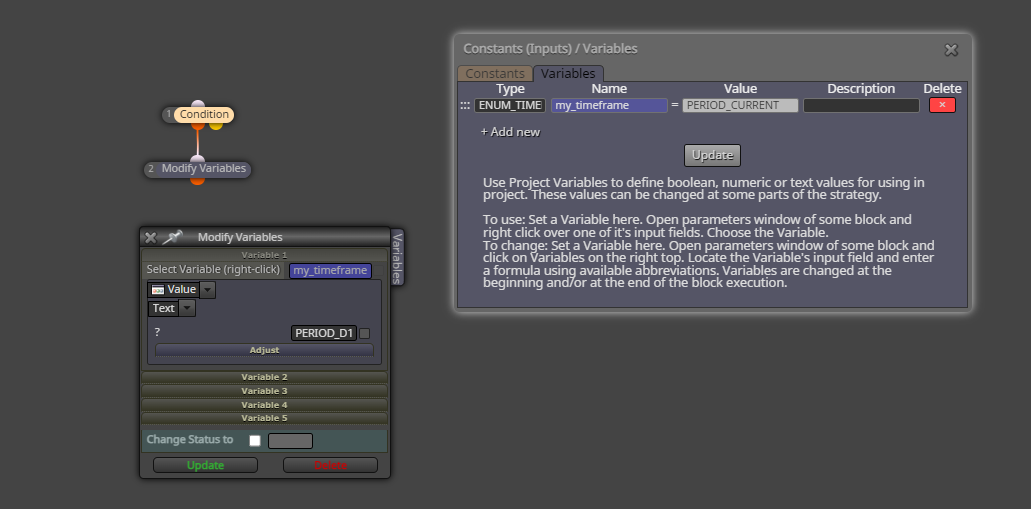The image size is (1031, 509).
Task: Grab the row drag handle beside ENUM_TIME
Action: click(x=465, y=105)
